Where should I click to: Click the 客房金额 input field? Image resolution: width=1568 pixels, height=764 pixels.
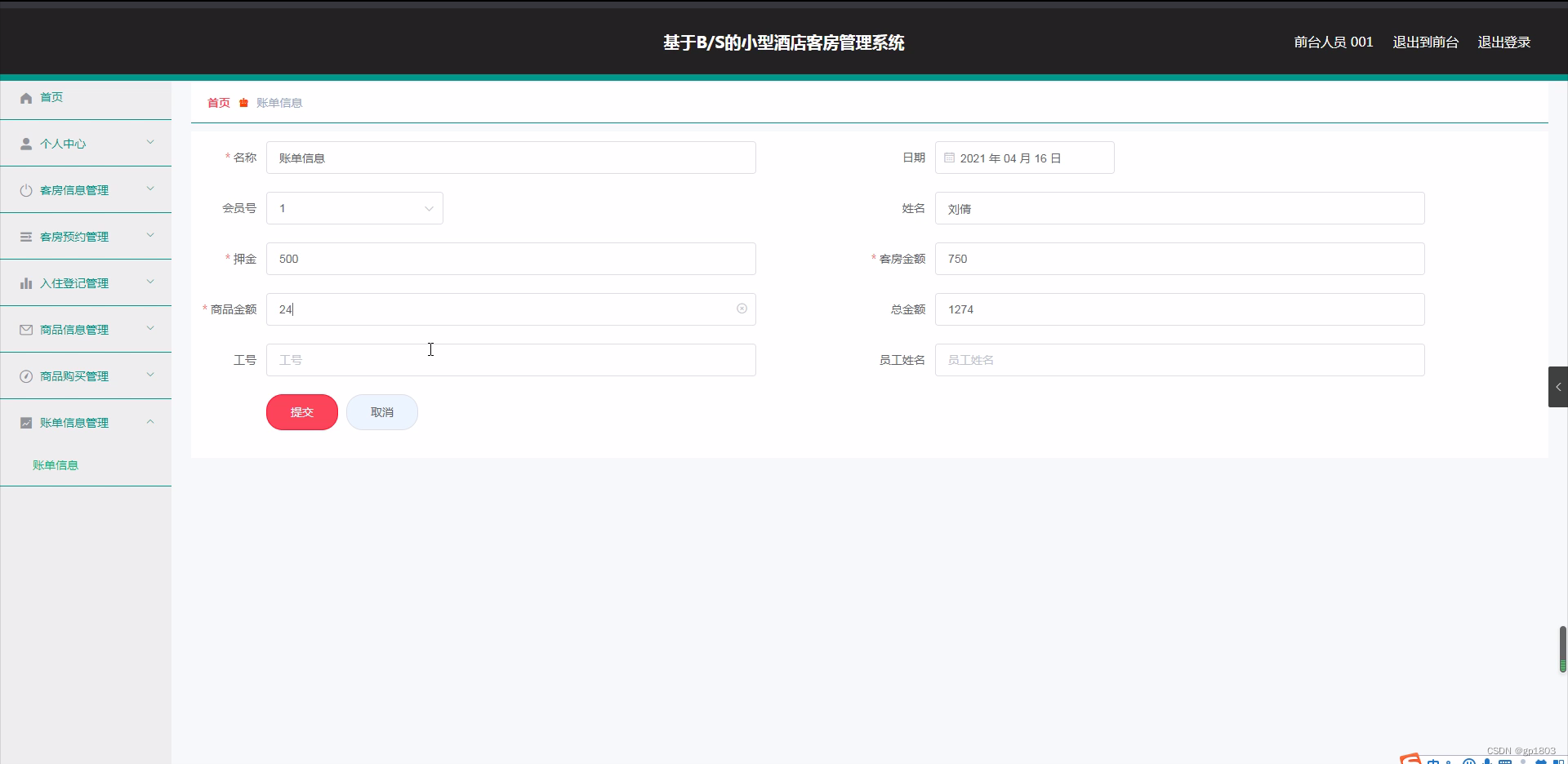click(x=1180, y=259)
